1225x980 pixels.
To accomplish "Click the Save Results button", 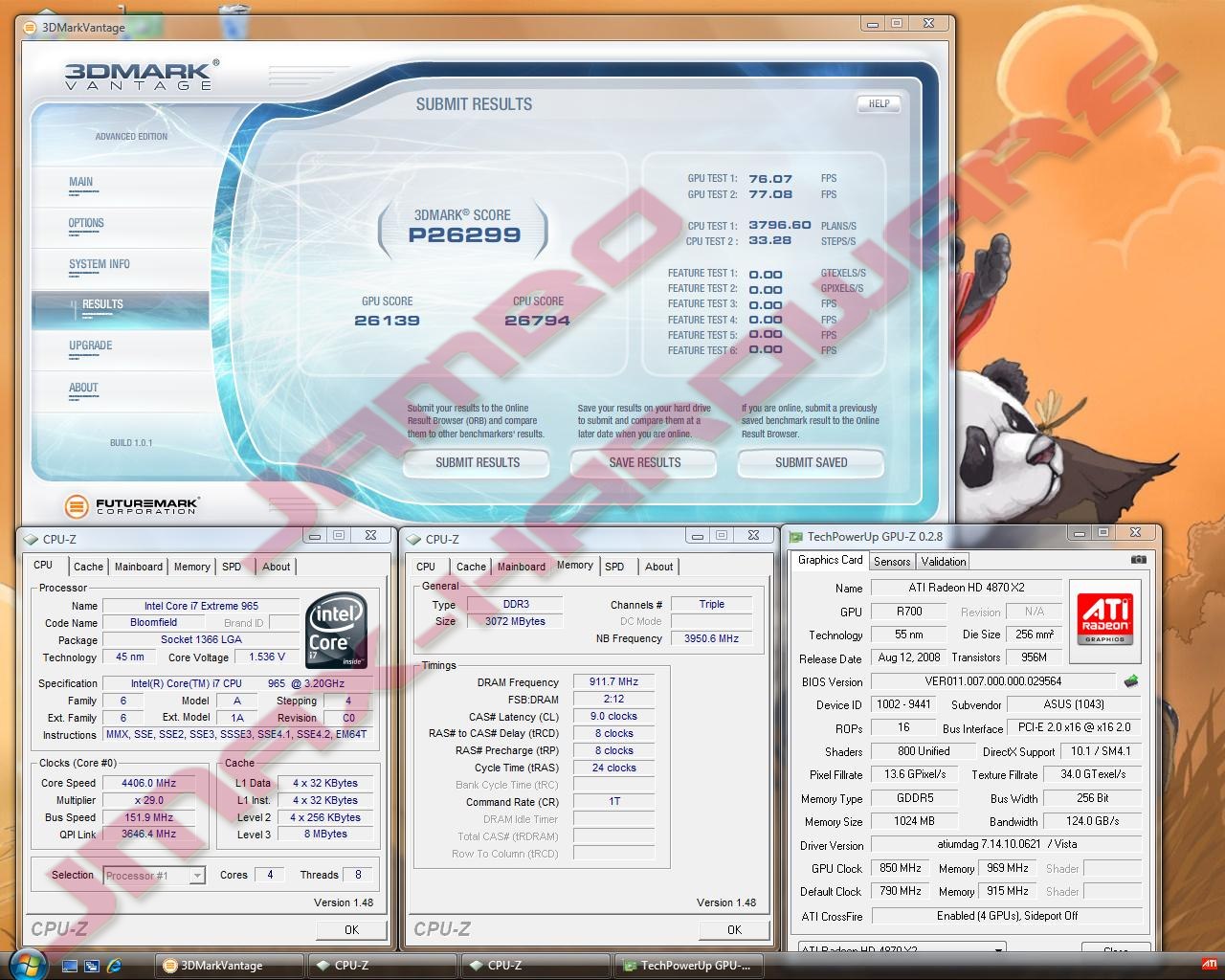I will tap(644, 462).
